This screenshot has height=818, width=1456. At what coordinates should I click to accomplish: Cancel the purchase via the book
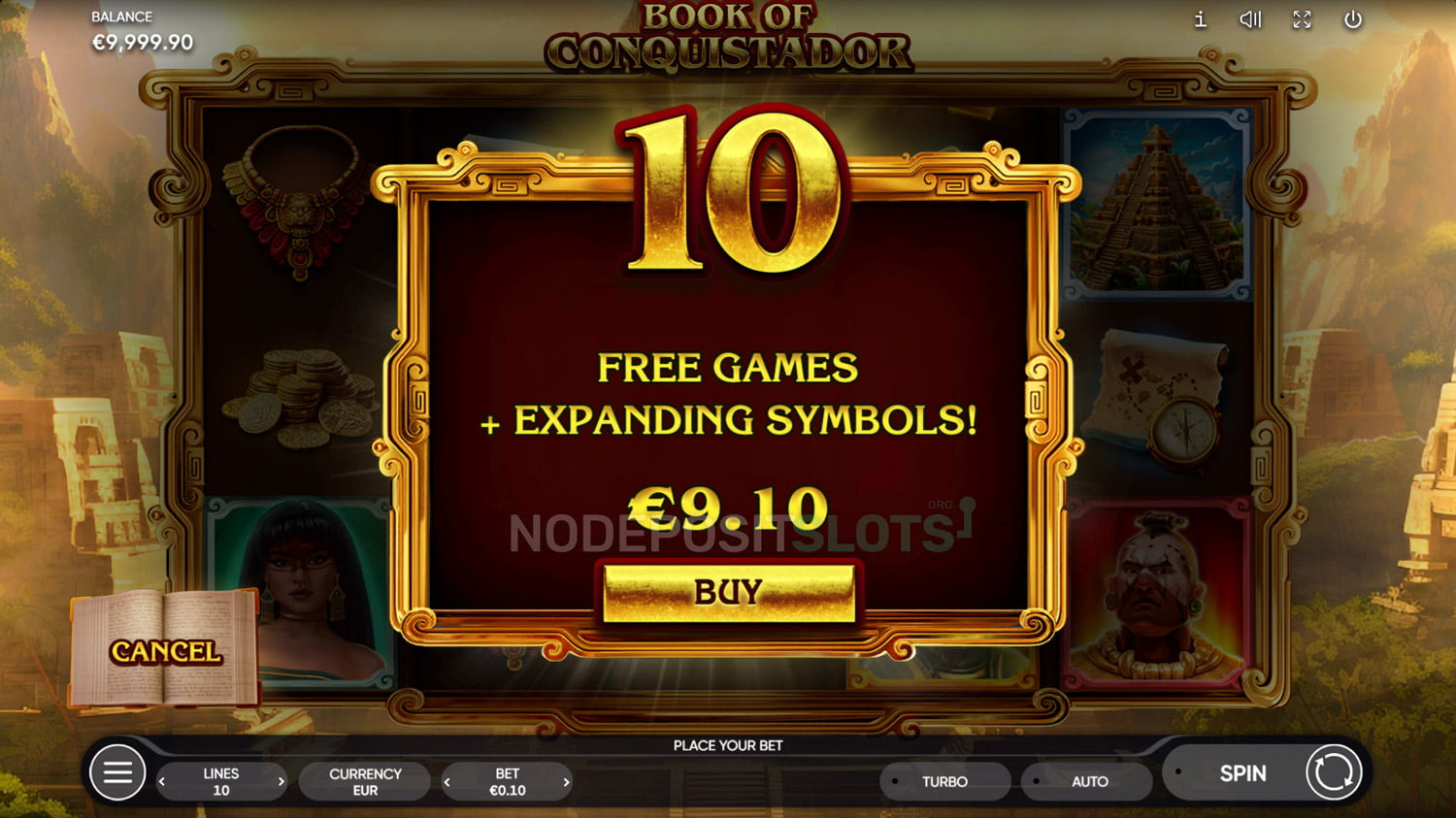165,650
